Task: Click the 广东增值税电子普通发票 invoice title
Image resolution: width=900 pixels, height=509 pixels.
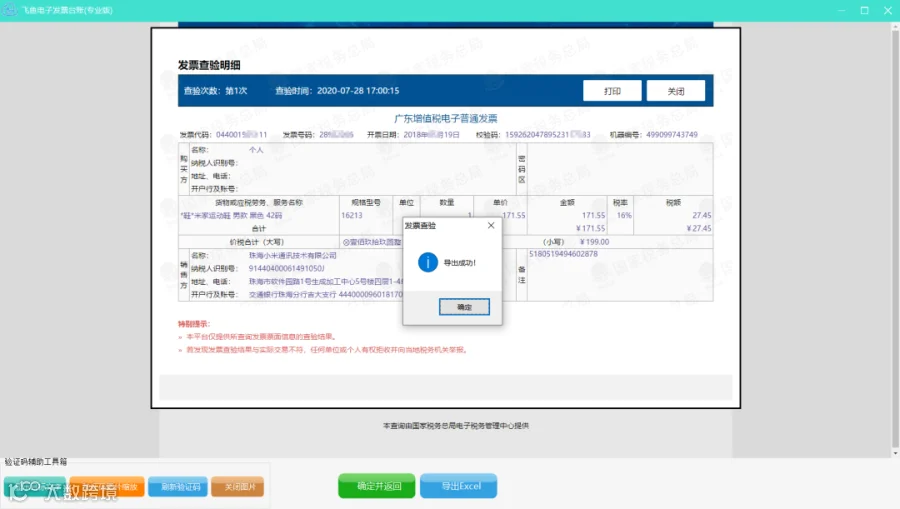Action: [x=445, y=118]
